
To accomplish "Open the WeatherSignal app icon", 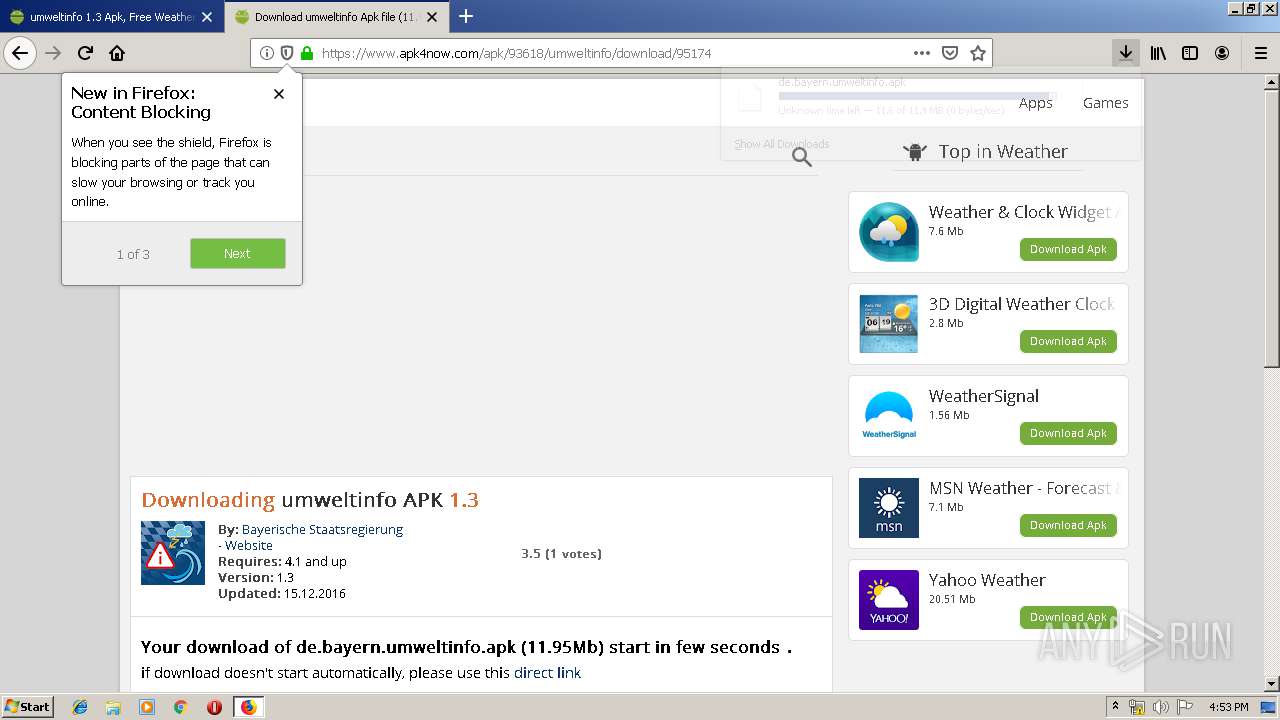I will click(x=889, y=415).
